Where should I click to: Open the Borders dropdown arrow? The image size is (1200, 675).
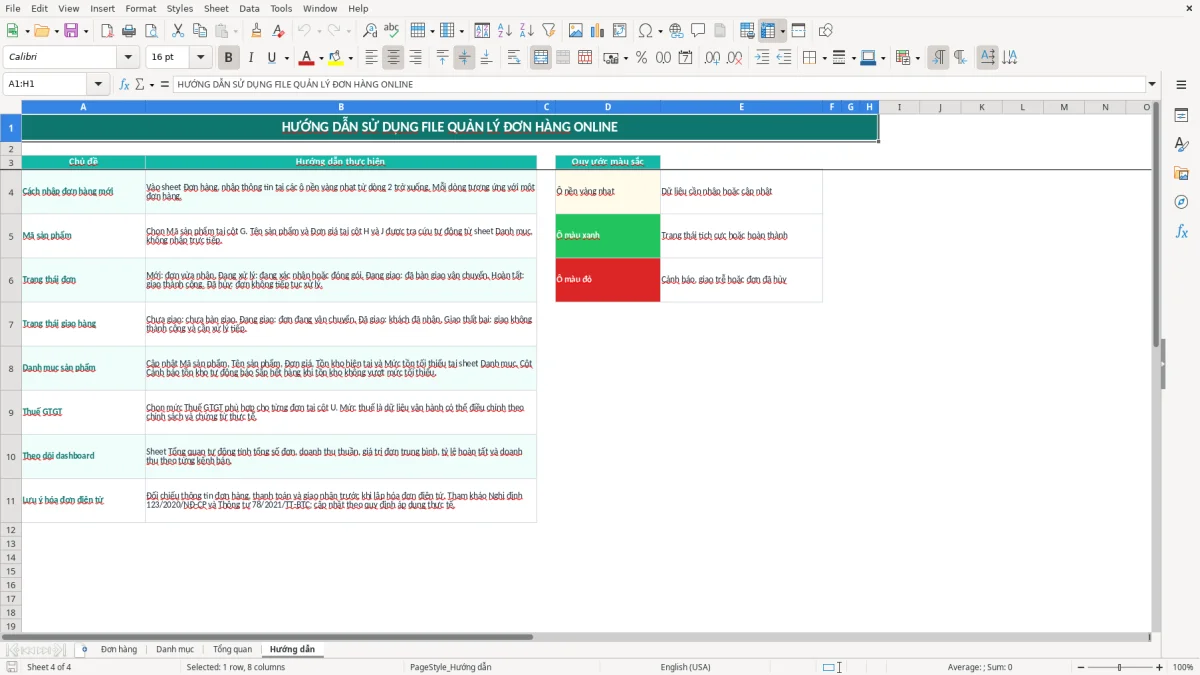pyautogui.click(x=823, y=58)
